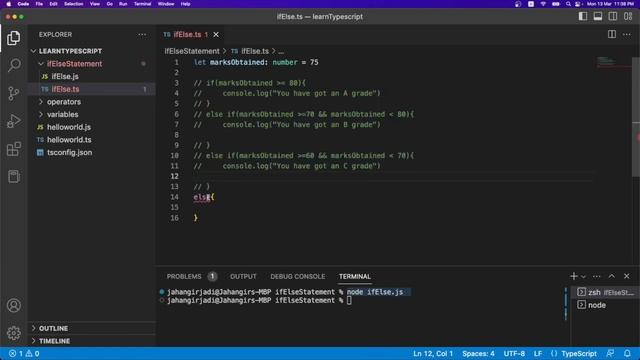Open the new terminal launch profile dropdown
The image size is (640, 360).
click(x=583, y=277)
